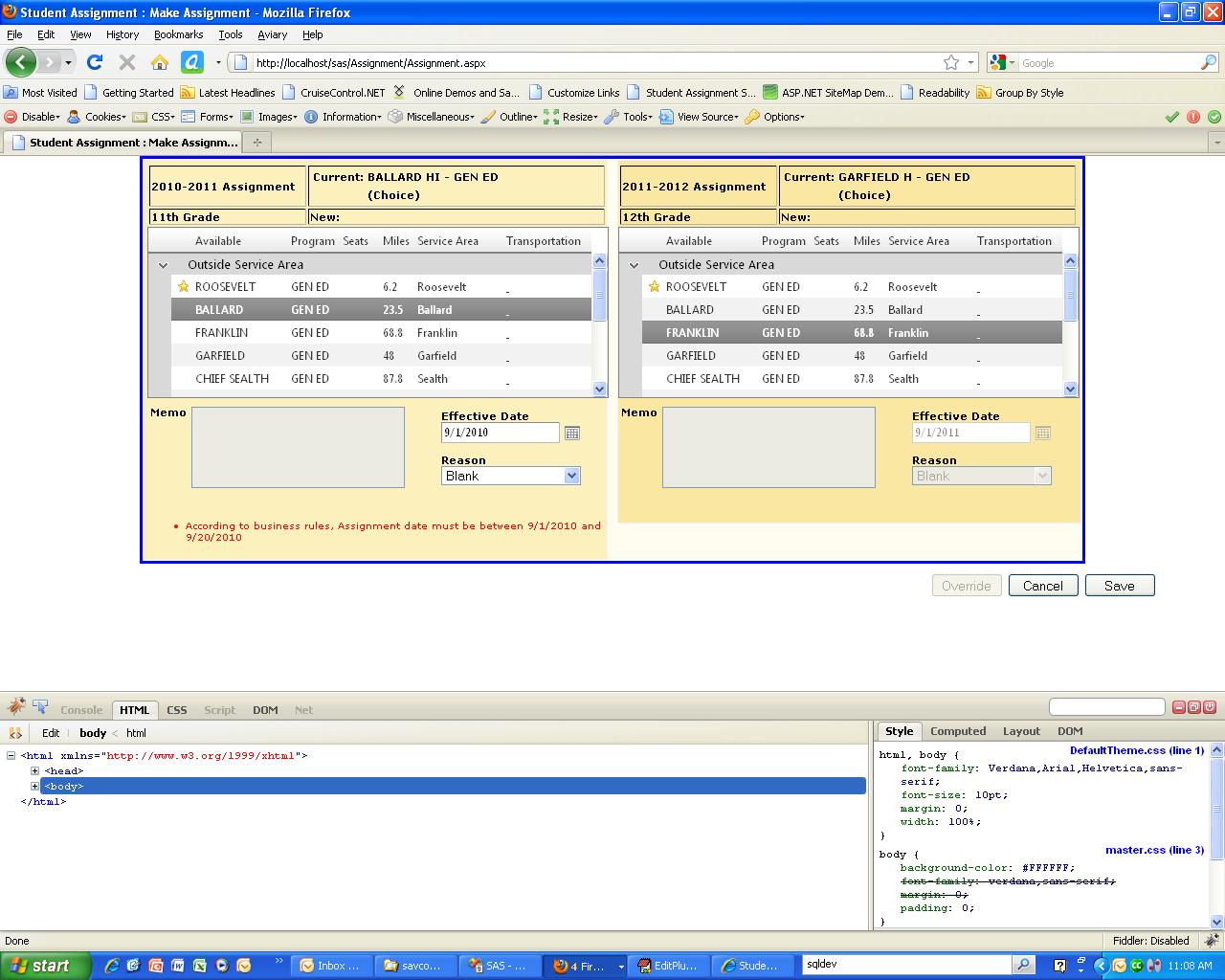Expand the head node in HTML tree

pos(35,771)
